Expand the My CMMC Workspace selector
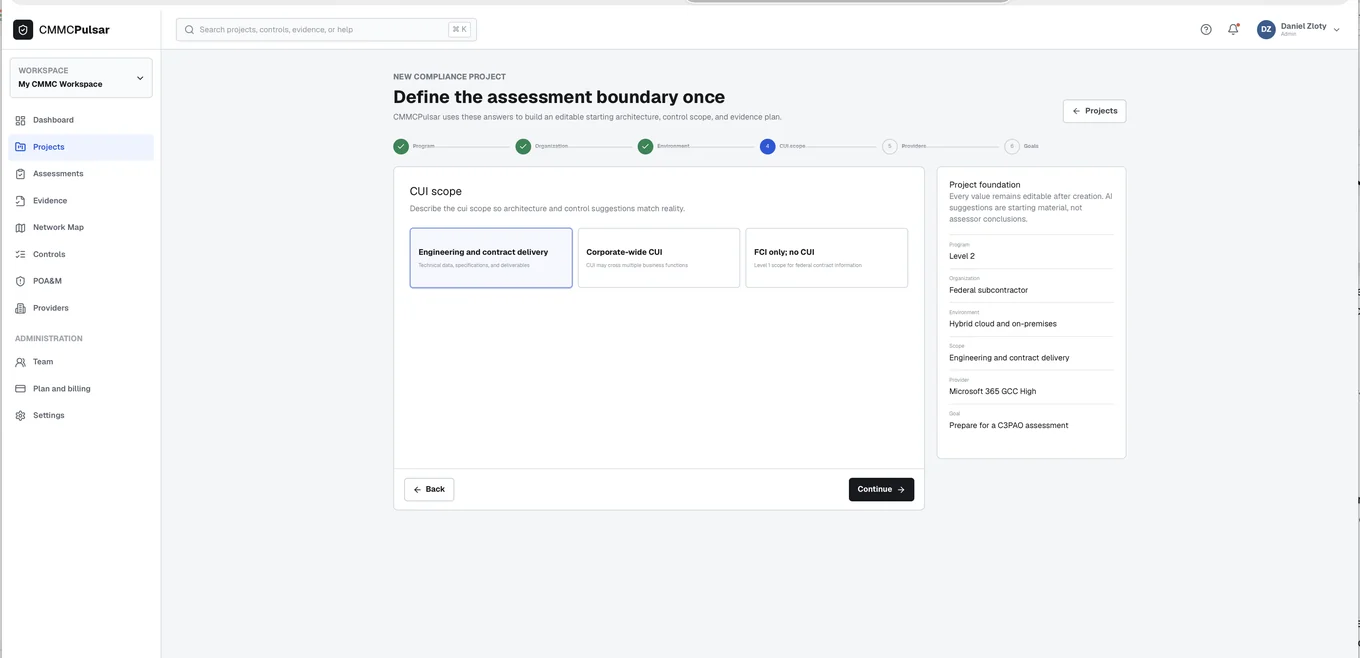 coord(81,78)
